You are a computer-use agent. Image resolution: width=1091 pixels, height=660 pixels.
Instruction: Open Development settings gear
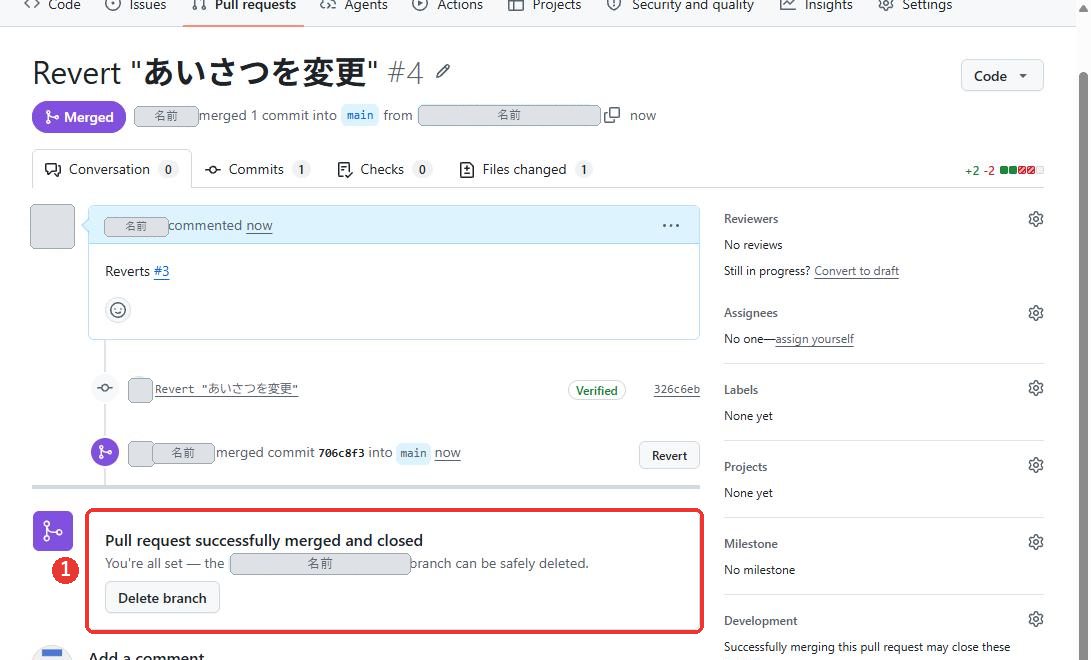1035,619
